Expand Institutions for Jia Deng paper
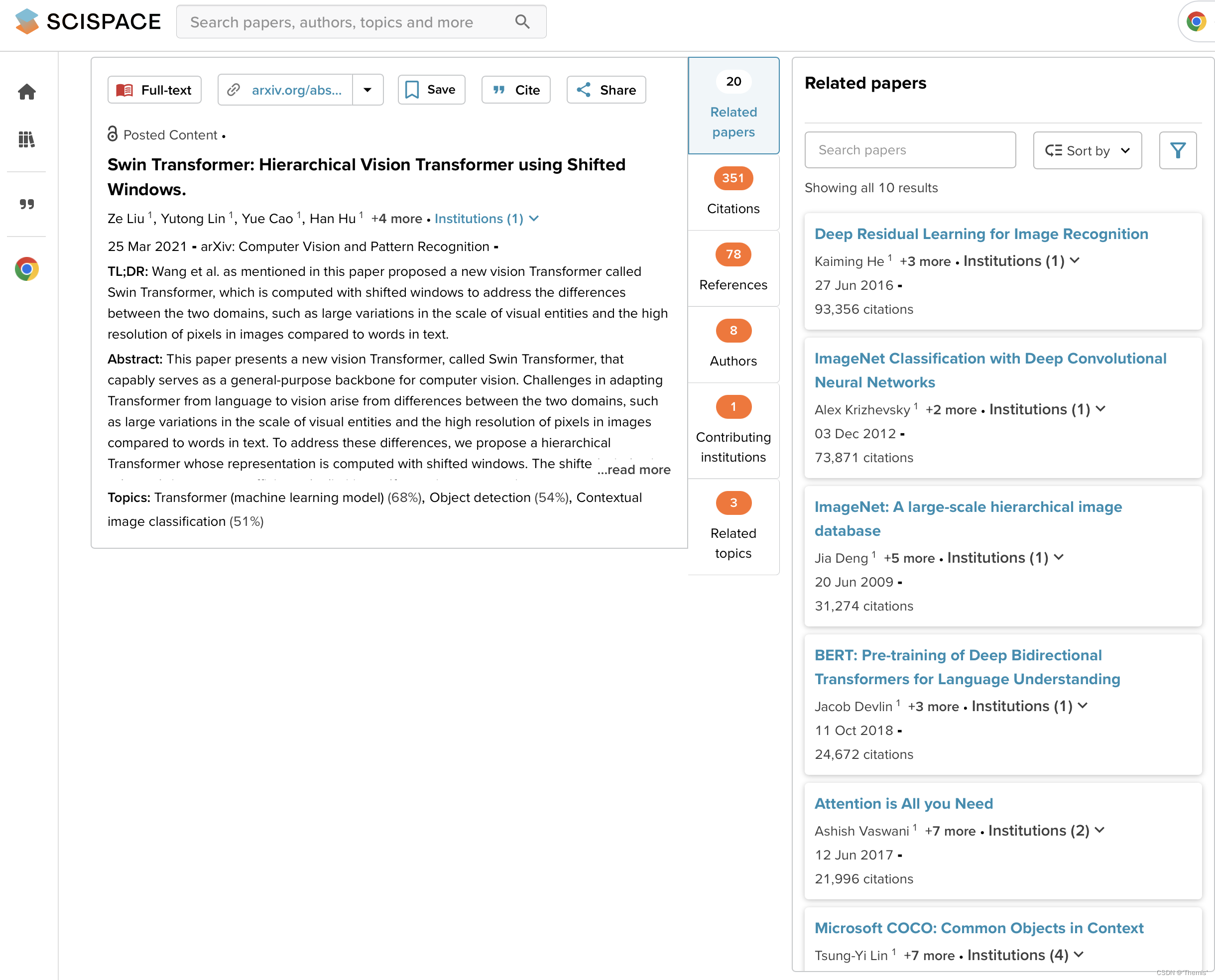1215x980 pixels. tap(1005, 558)
